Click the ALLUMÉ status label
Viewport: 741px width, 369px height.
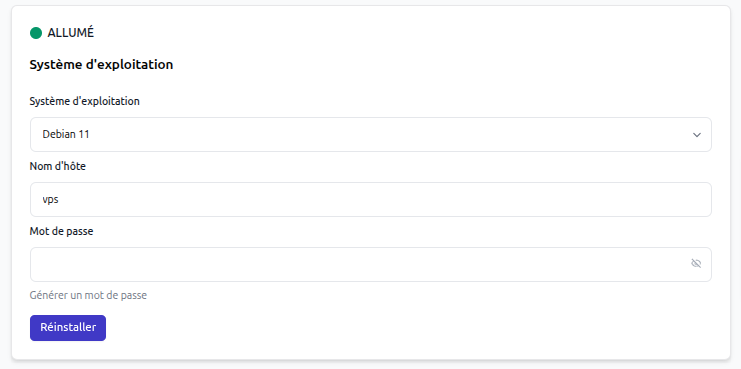pyautogui.click(x=70, y=33)
